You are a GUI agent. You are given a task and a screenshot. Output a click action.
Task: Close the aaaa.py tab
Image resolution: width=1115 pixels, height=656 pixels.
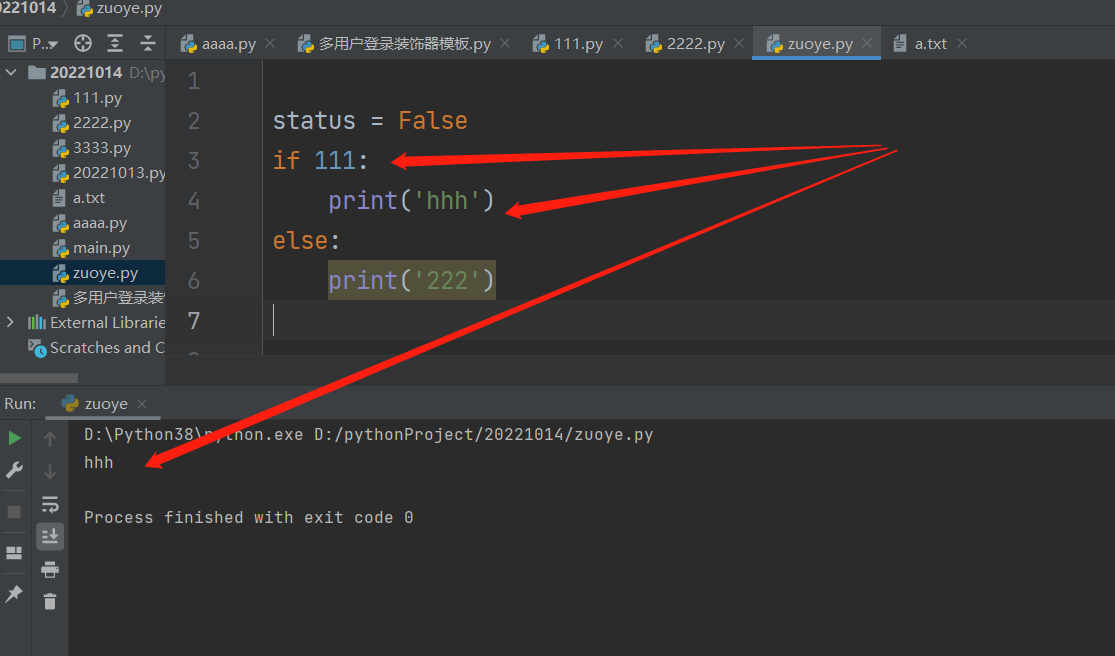[x=270, y=43]
